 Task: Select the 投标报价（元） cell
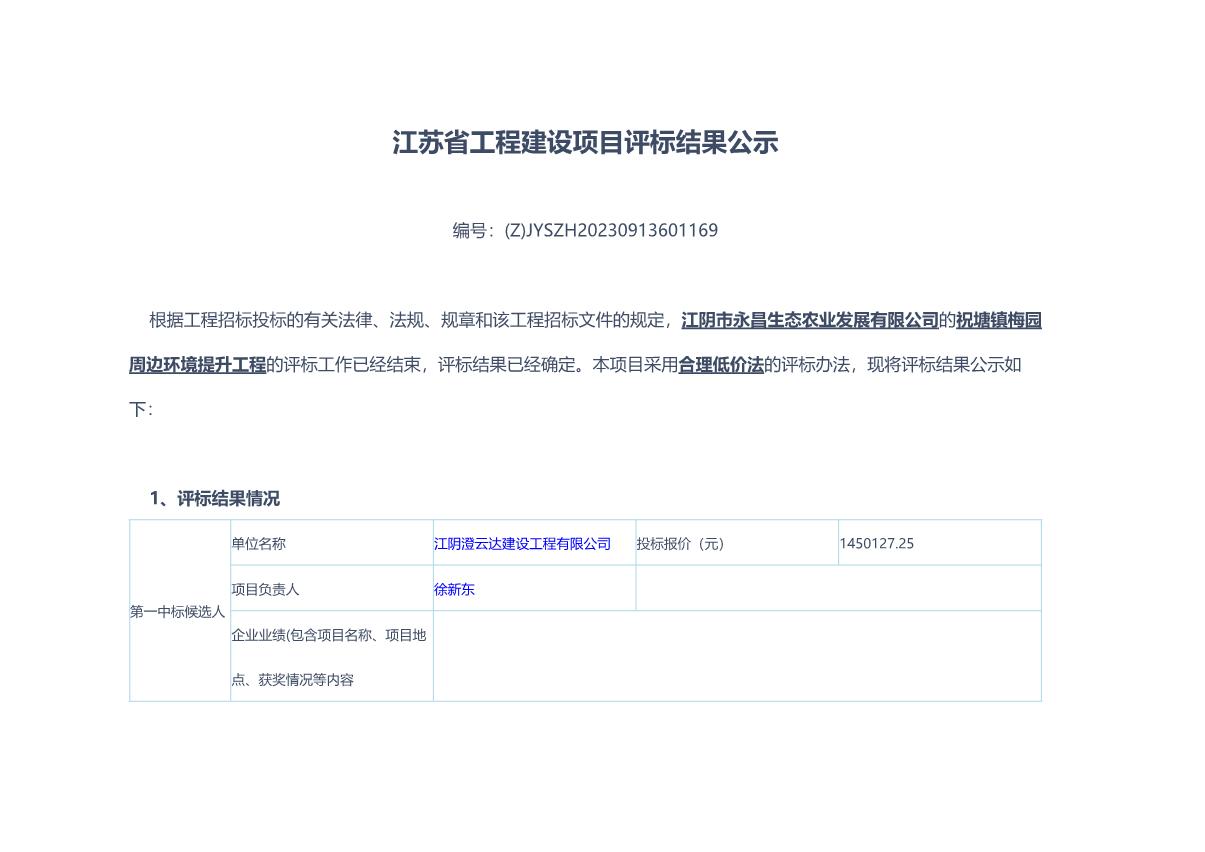737,543
